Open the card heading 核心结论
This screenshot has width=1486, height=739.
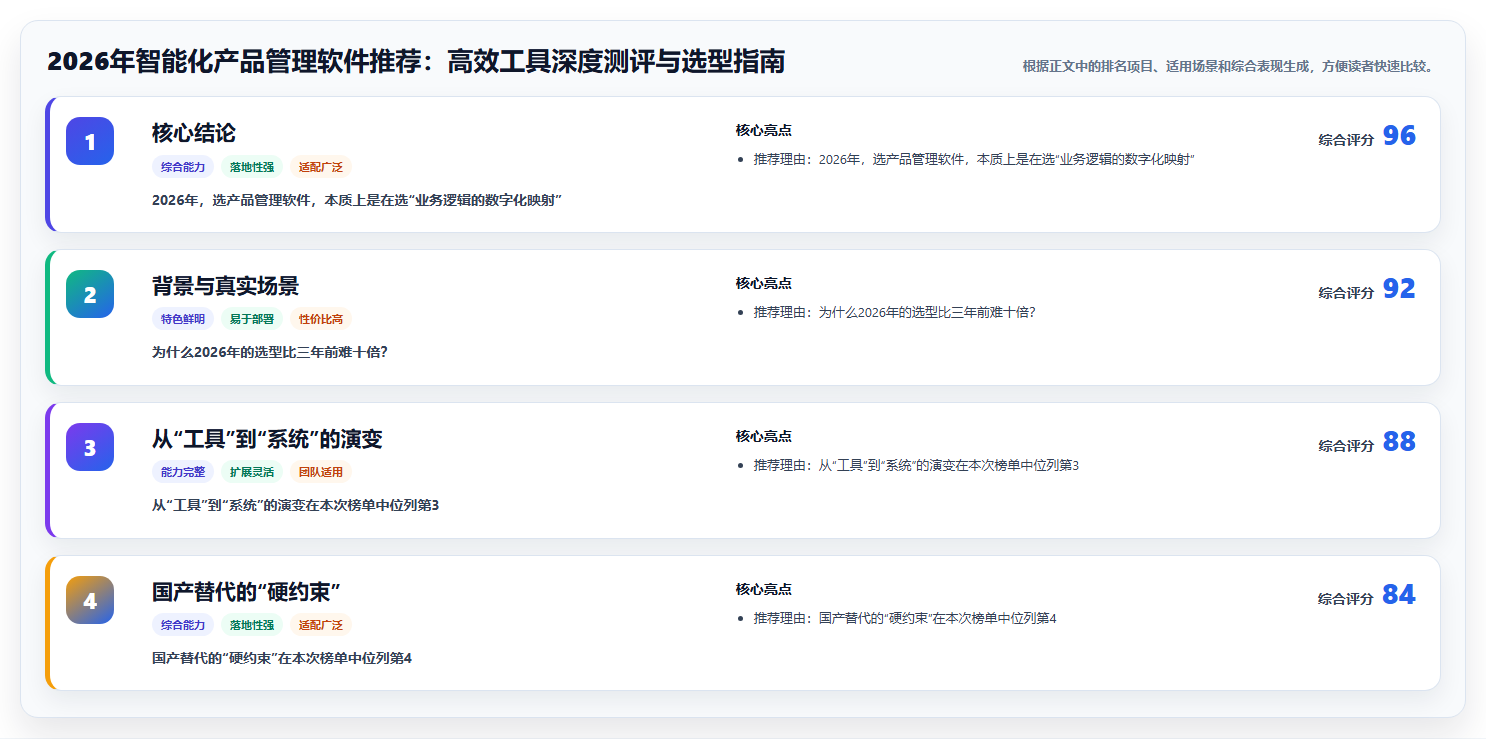pyautogui.click(x=194, y=133)
